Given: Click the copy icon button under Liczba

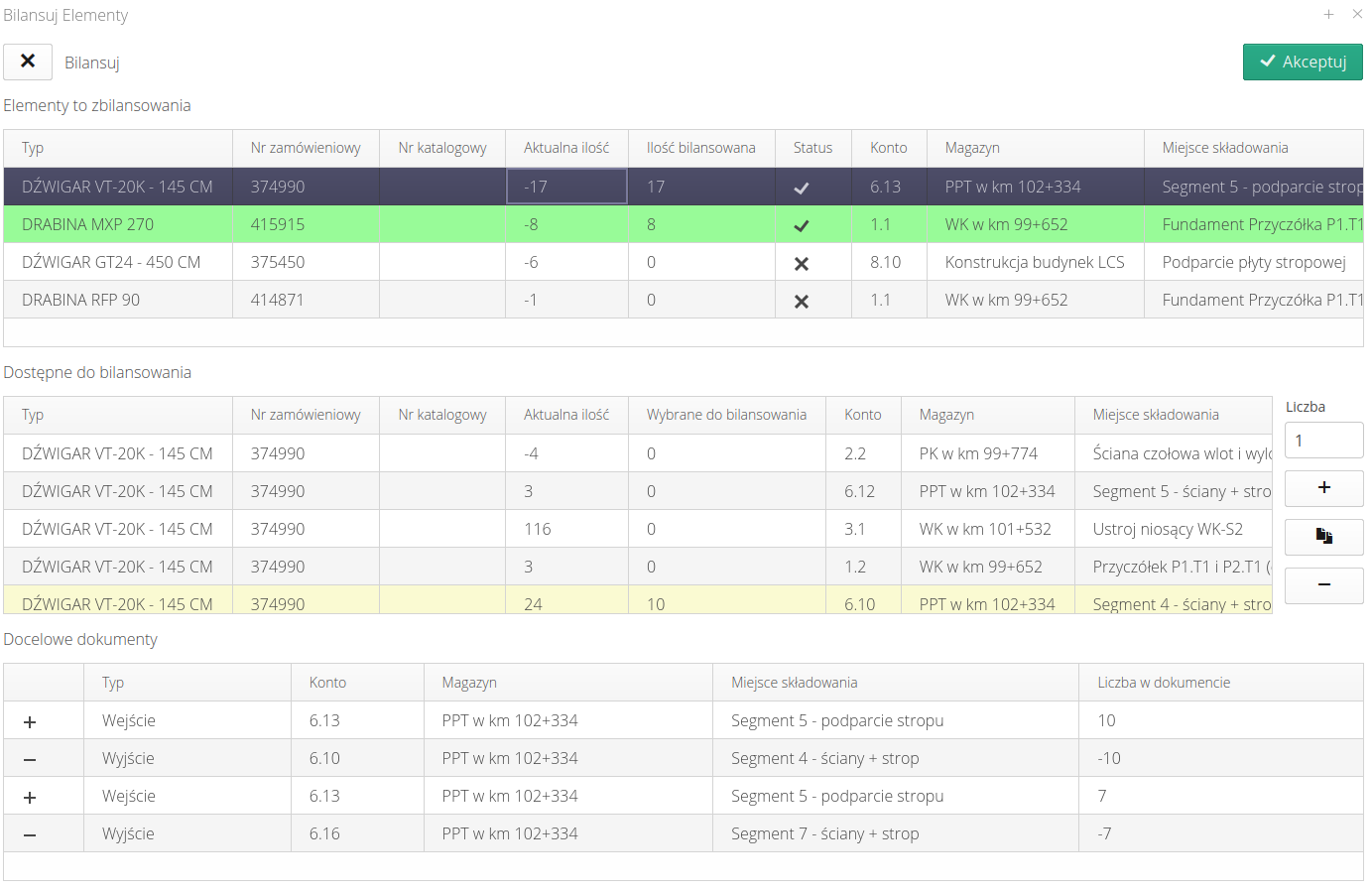Looking at the screenshot, I should pyautogui.click(x=1323, y=537).
